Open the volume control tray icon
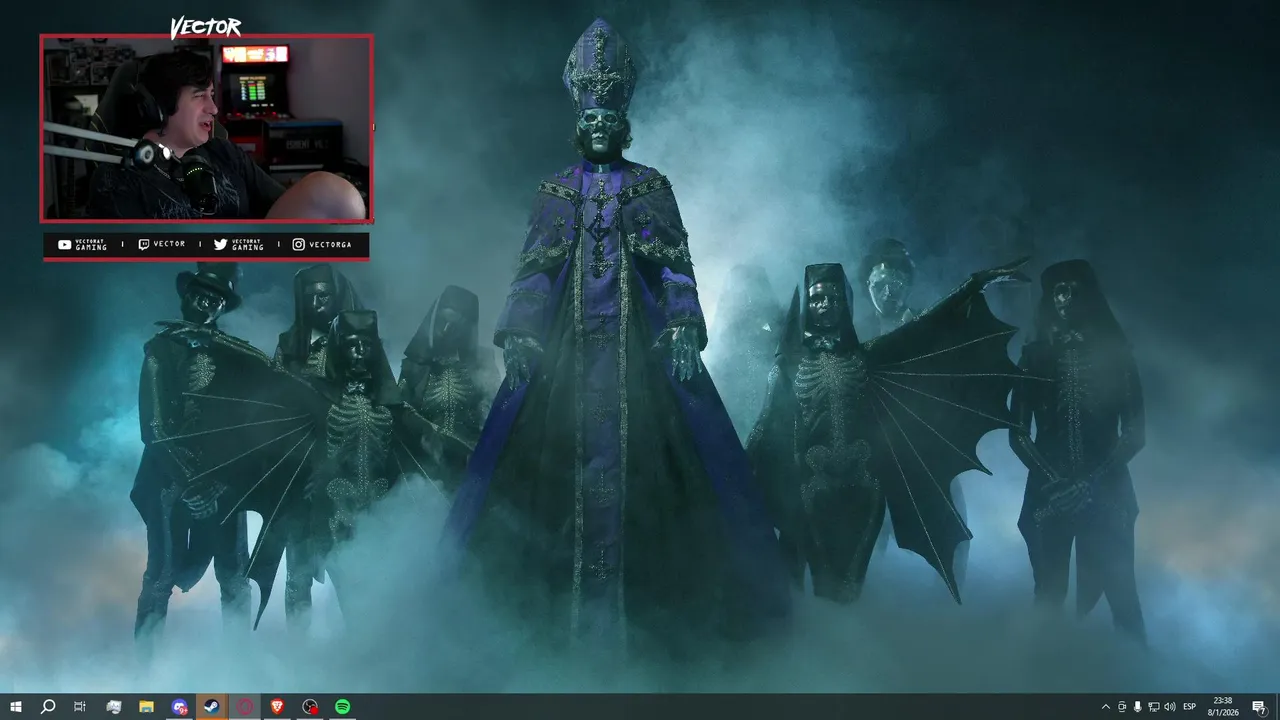Image resolution: width=1280 pixels, height=720 pixels. click(x=1170, y=706)
